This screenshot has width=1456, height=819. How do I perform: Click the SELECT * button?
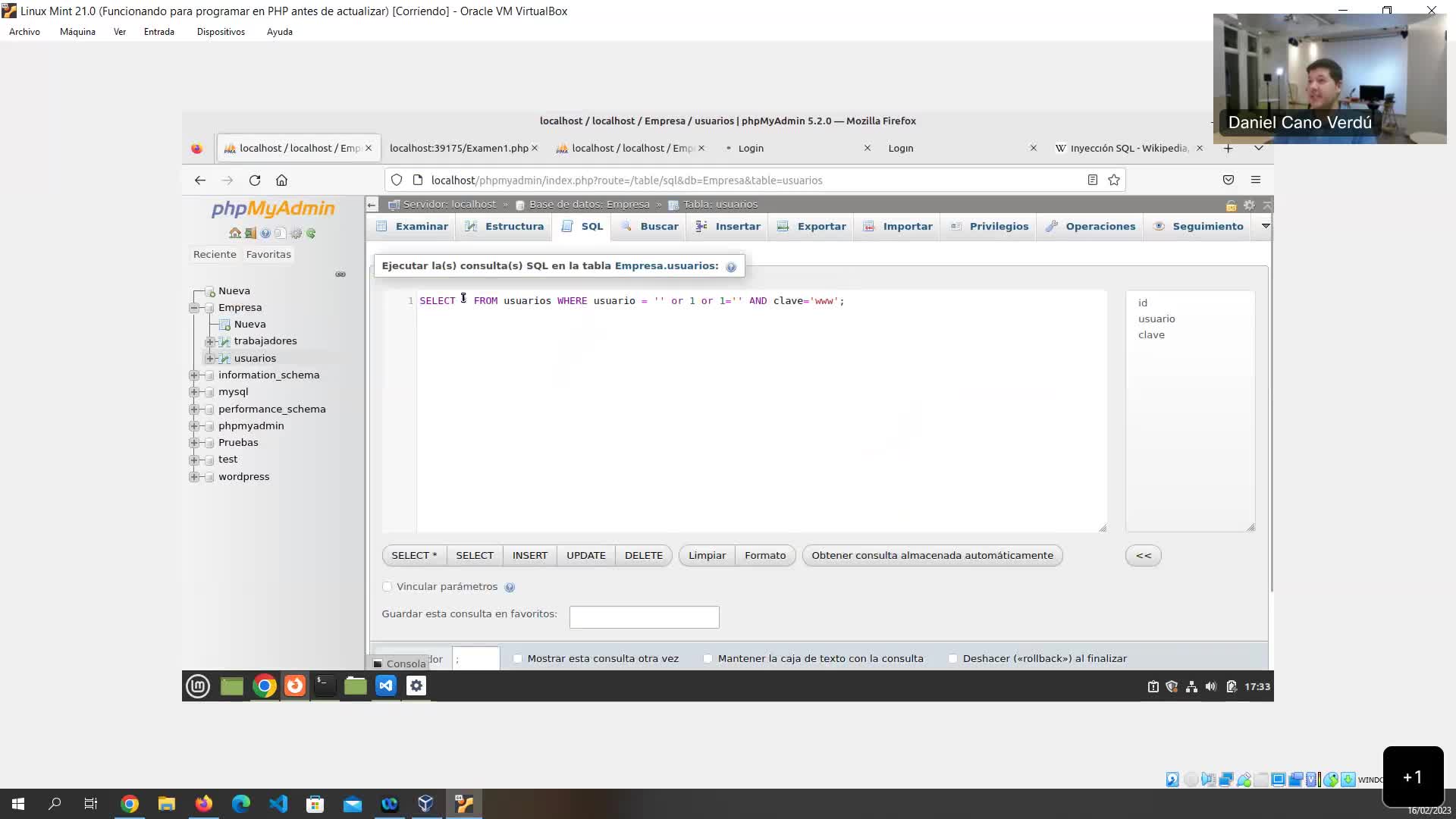[x=414, y=555]
